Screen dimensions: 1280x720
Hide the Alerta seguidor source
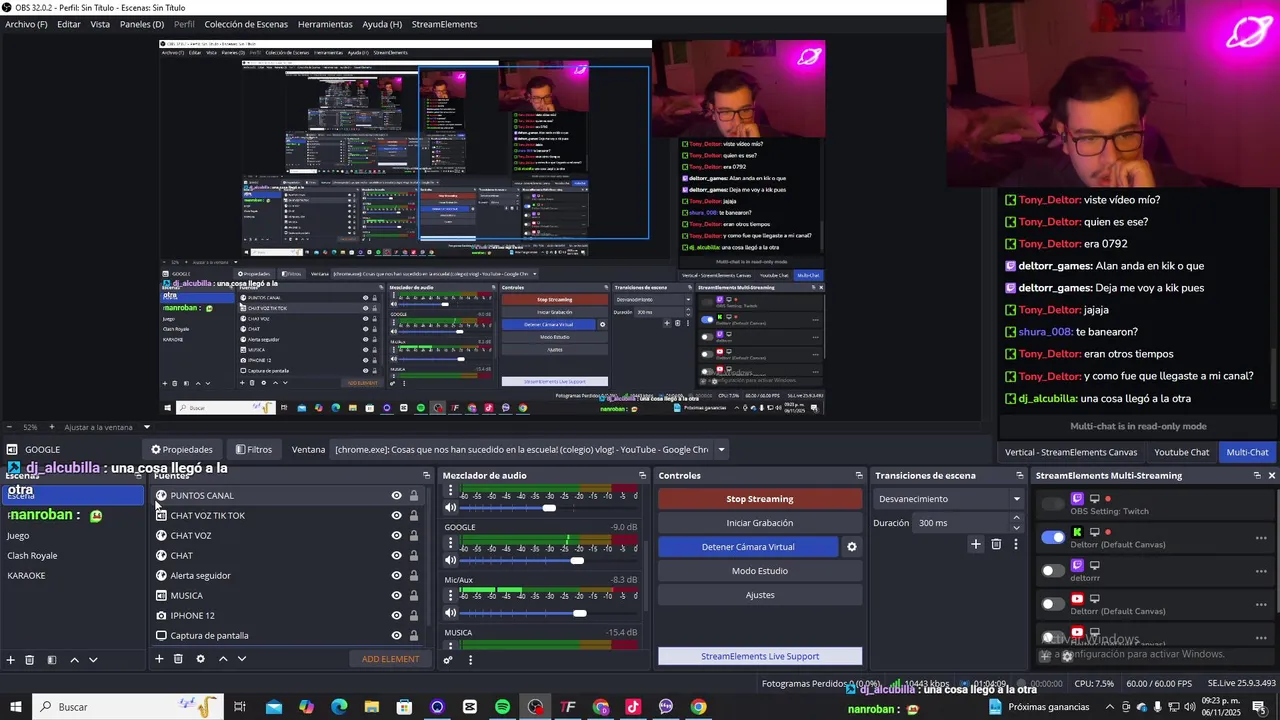396,576
